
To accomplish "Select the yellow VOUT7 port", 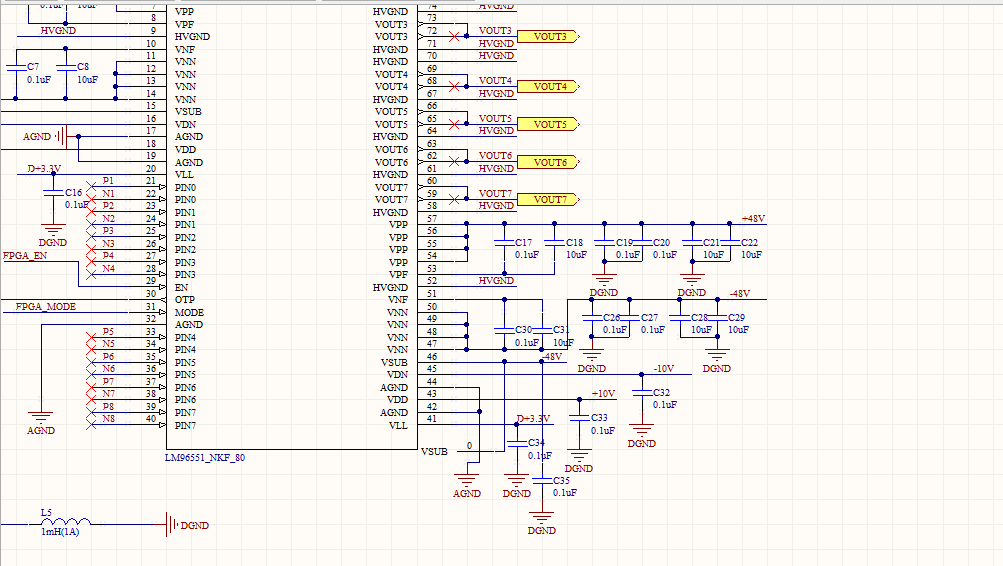I will click(549, 200).
